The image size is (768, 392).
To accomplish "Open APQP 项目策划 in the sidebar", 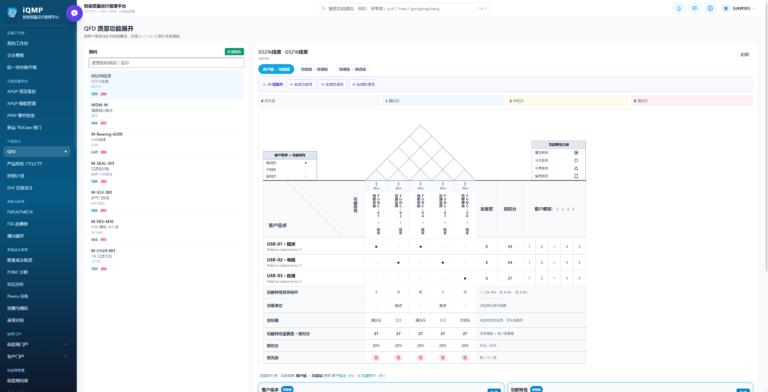I will pyautogui.click(x=37, y=92).
